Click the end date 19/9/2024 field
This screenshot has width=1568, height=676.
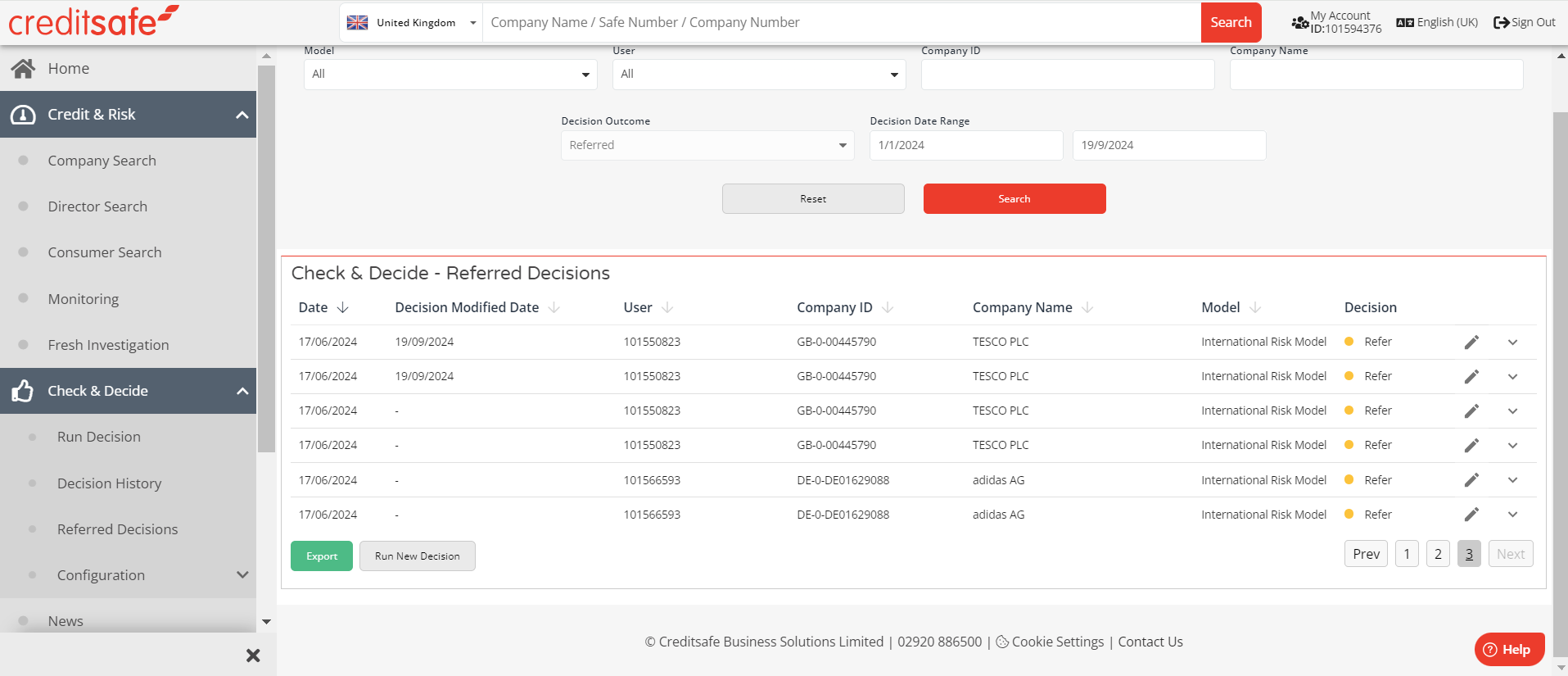click(x=1169, y=145)
